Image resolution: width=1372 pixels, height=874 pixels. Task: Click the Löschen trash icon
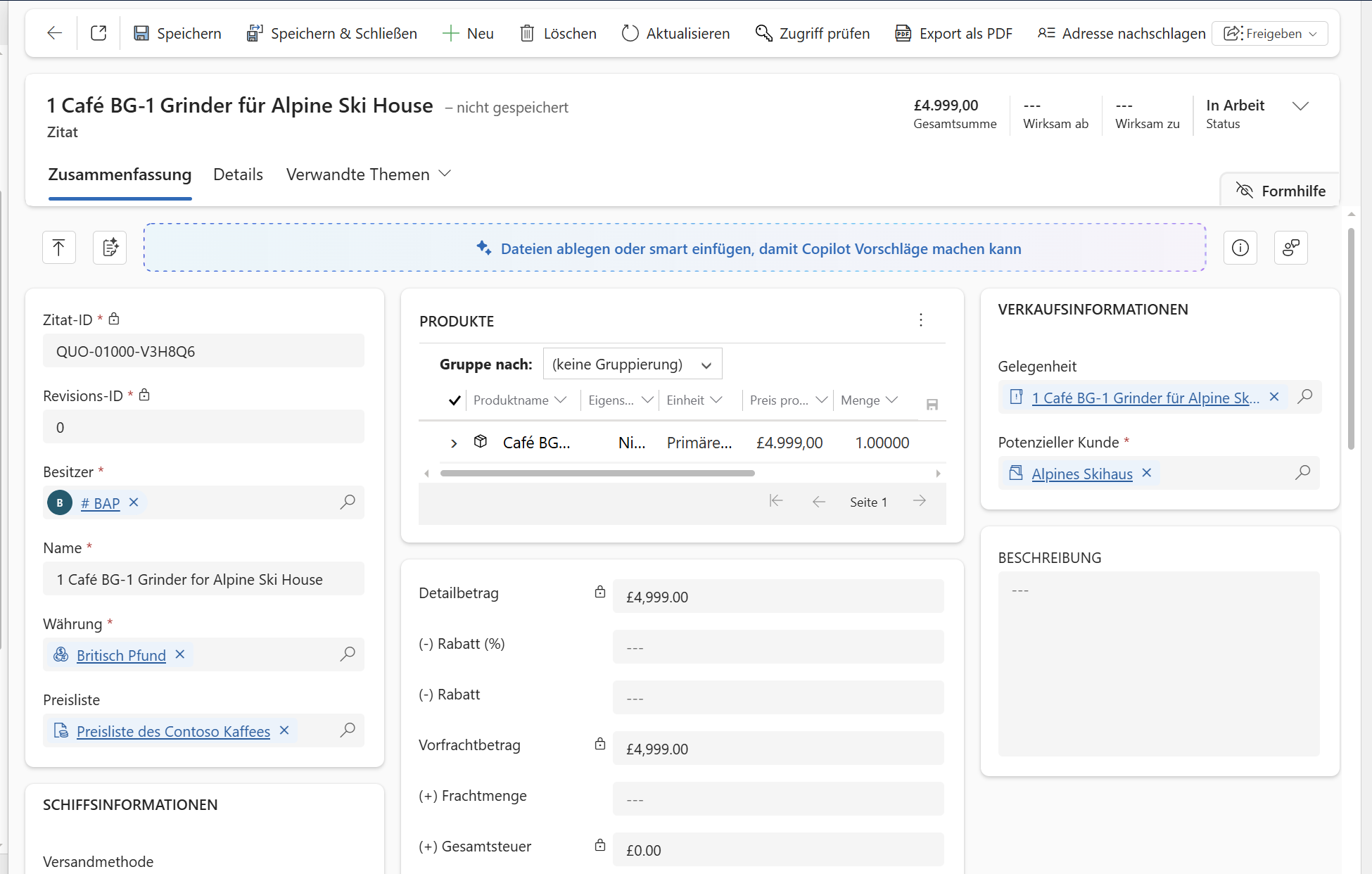point(526,33)
